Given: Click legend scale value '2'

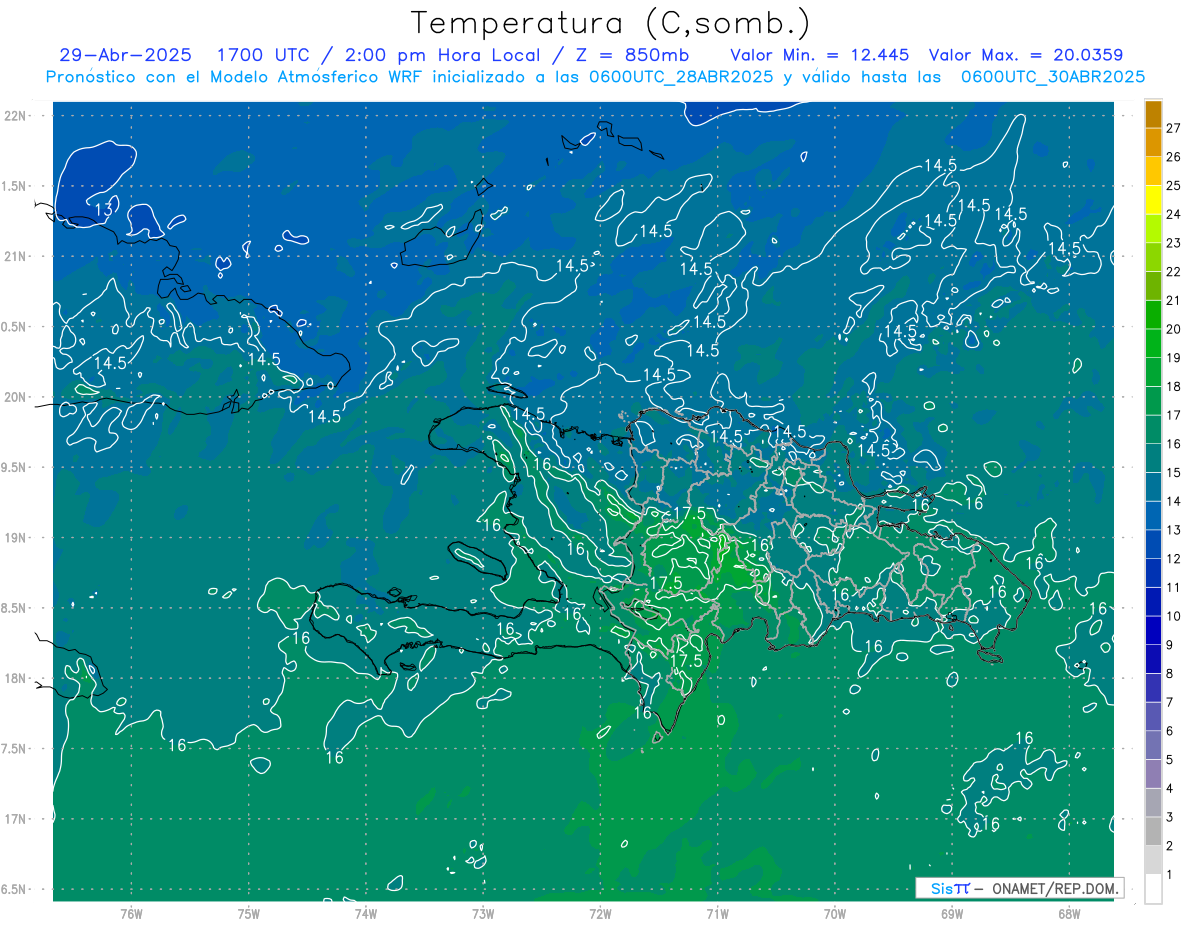Looking at the screenshot, I should coord(1170,846).
